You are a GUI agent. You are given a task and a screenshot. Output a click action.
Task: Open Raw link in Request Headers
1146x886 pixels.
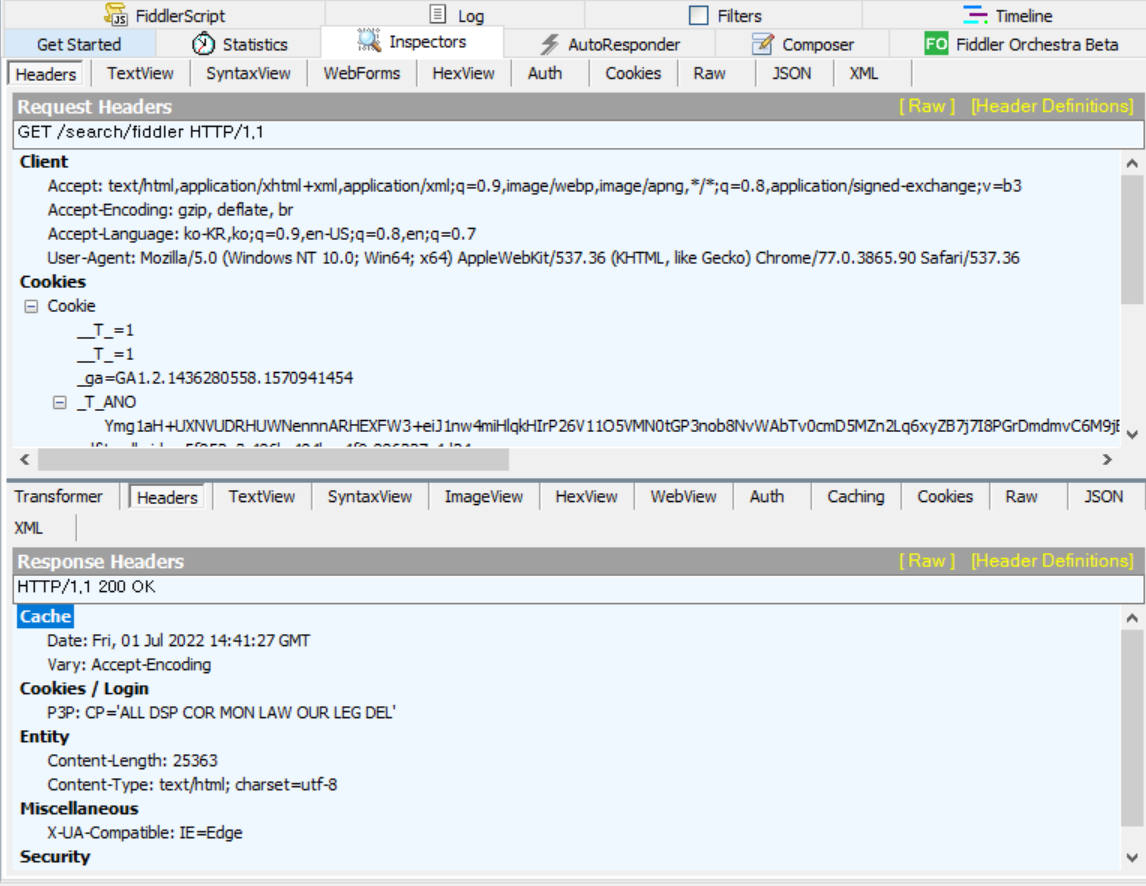pos(927,107)
